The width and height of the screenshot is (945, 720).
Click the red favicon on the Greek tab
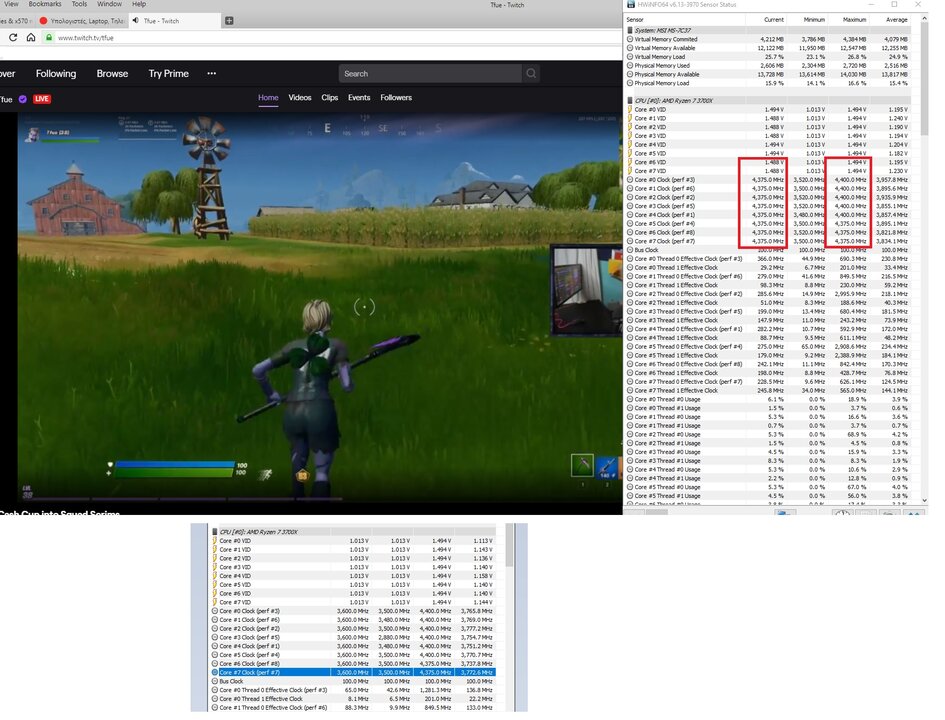43,20
